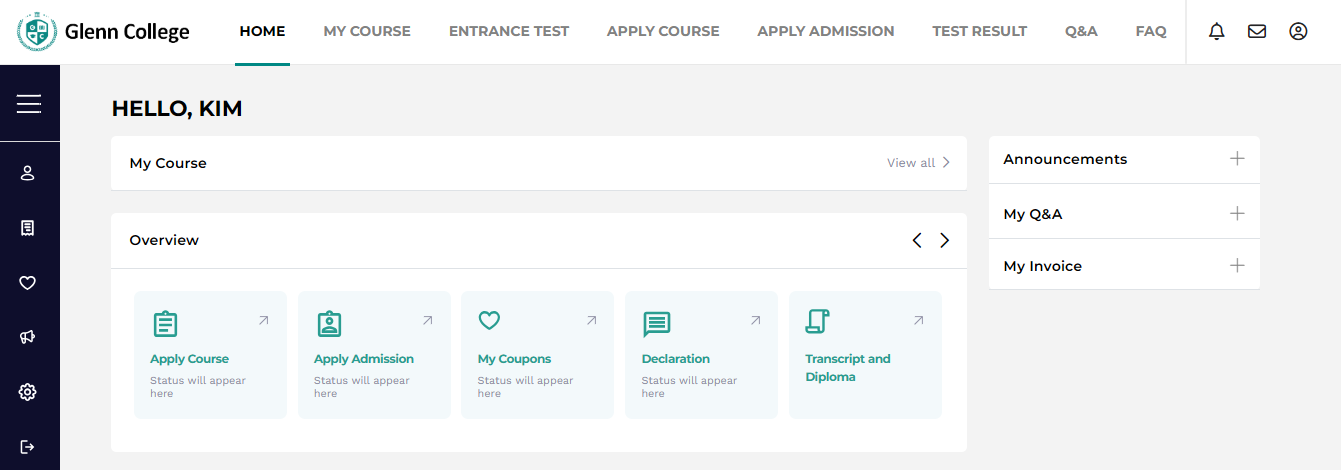
Task: Click the user account avatar icon
Action: point(1298,31)
